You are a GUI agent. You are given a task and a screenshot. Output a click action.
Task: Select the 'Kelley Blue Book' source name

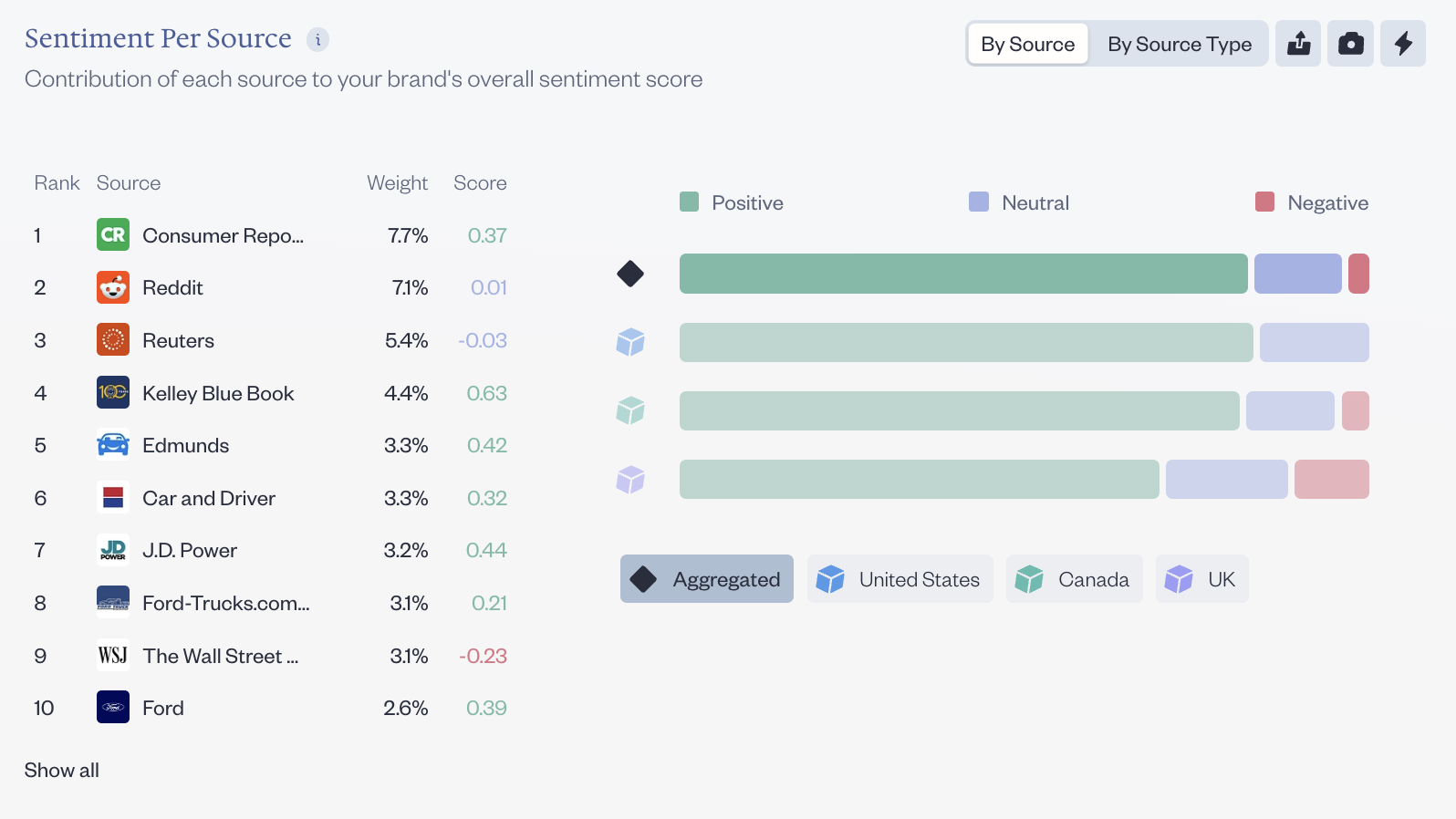(x=218, y=393)
